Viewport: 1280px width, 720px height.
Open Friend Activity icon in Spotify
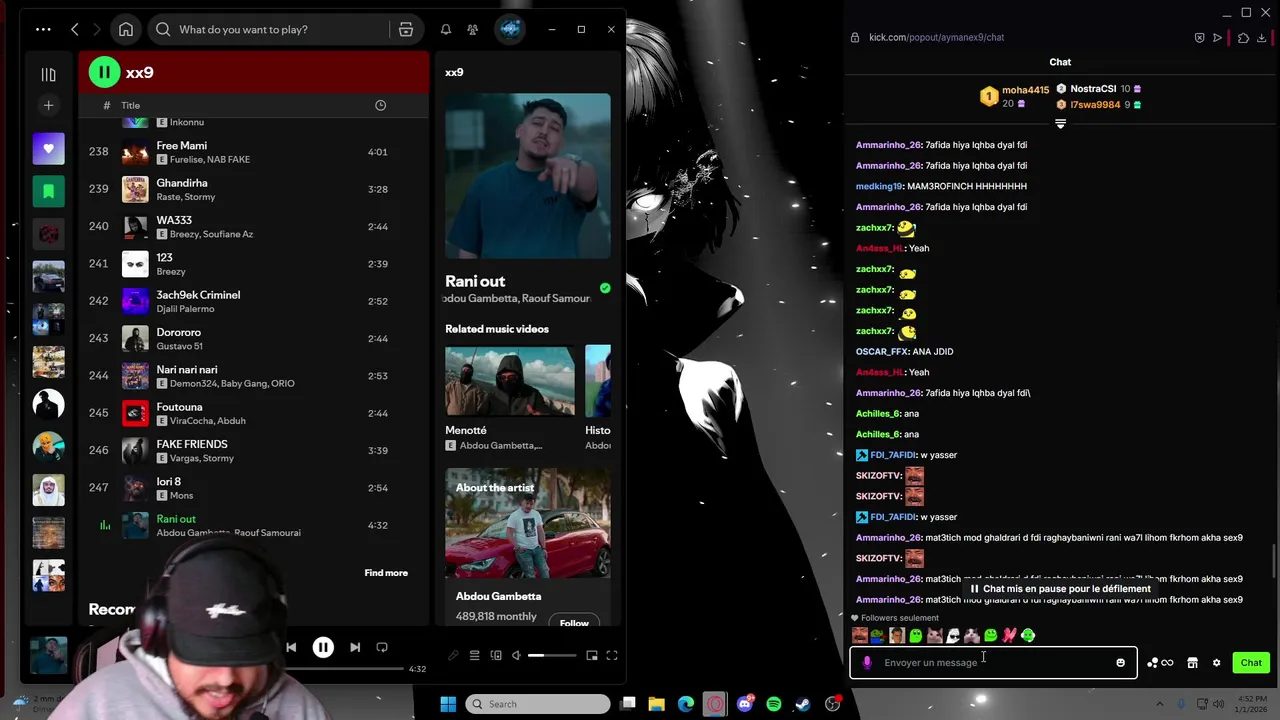click(x=473, y=29)
